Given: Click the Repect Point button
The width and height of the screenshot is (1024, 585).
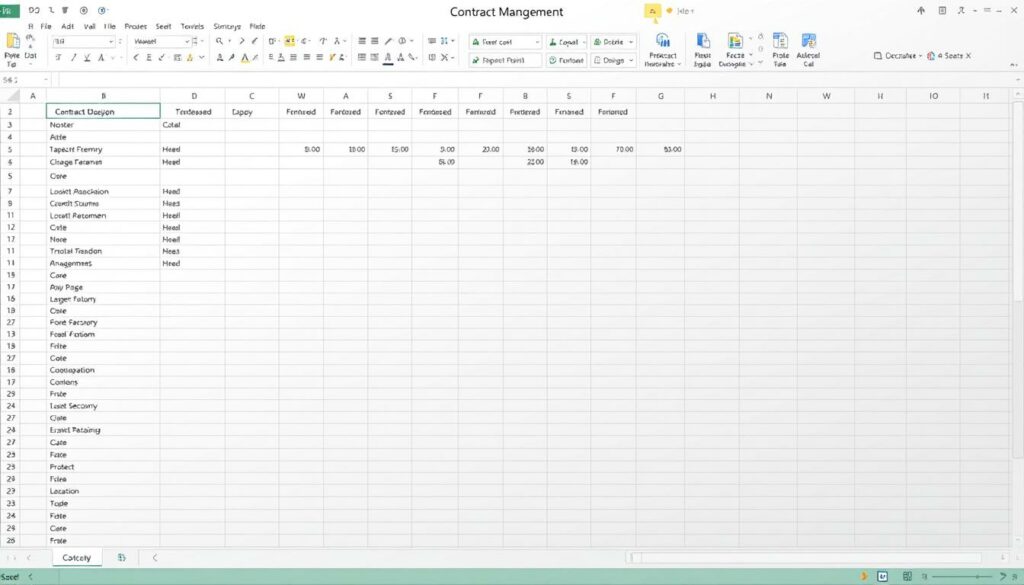Looking at the screenshot, I should [505, 60].
